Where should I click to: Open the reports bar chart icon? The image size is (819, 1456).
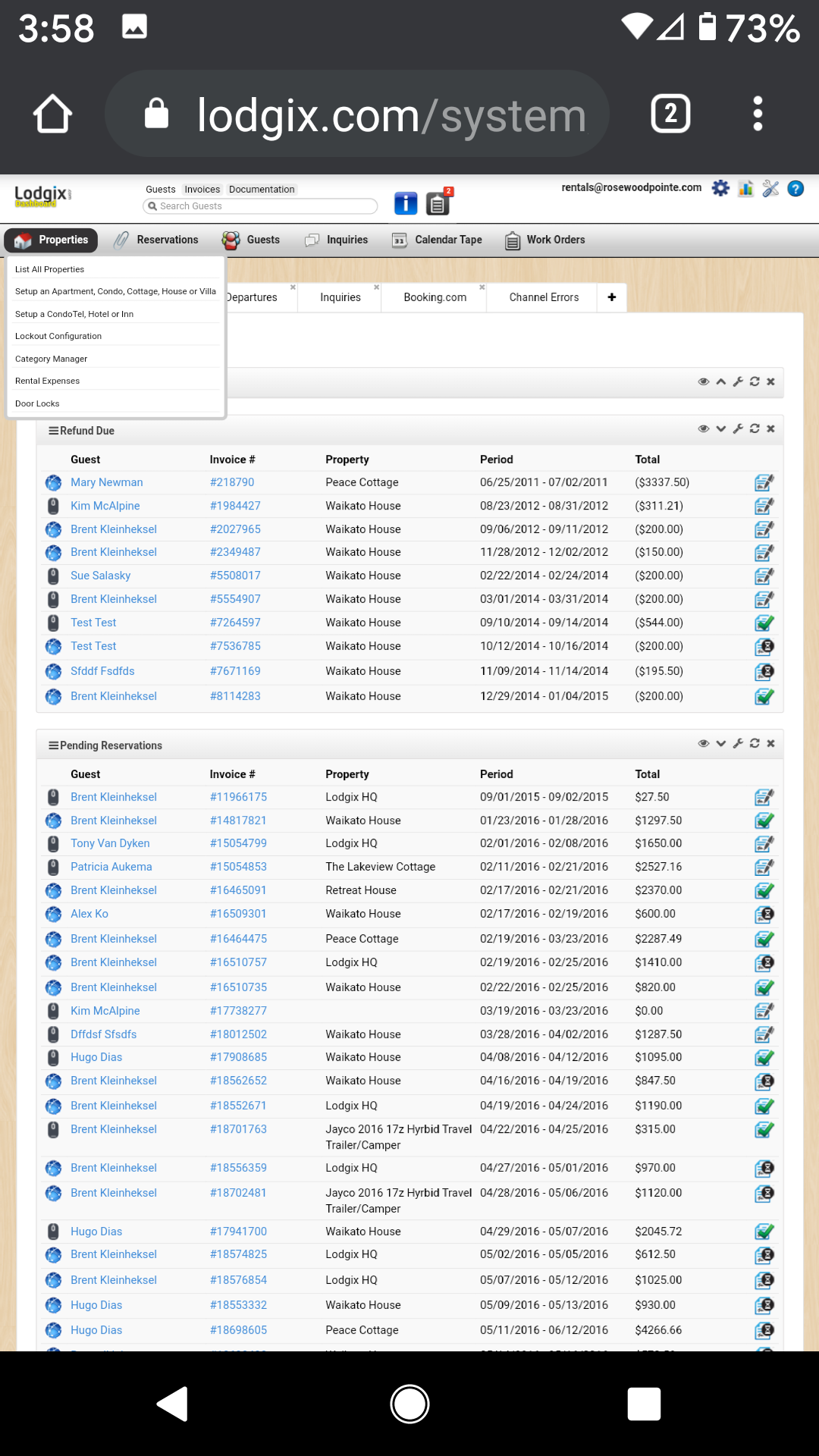745,188
